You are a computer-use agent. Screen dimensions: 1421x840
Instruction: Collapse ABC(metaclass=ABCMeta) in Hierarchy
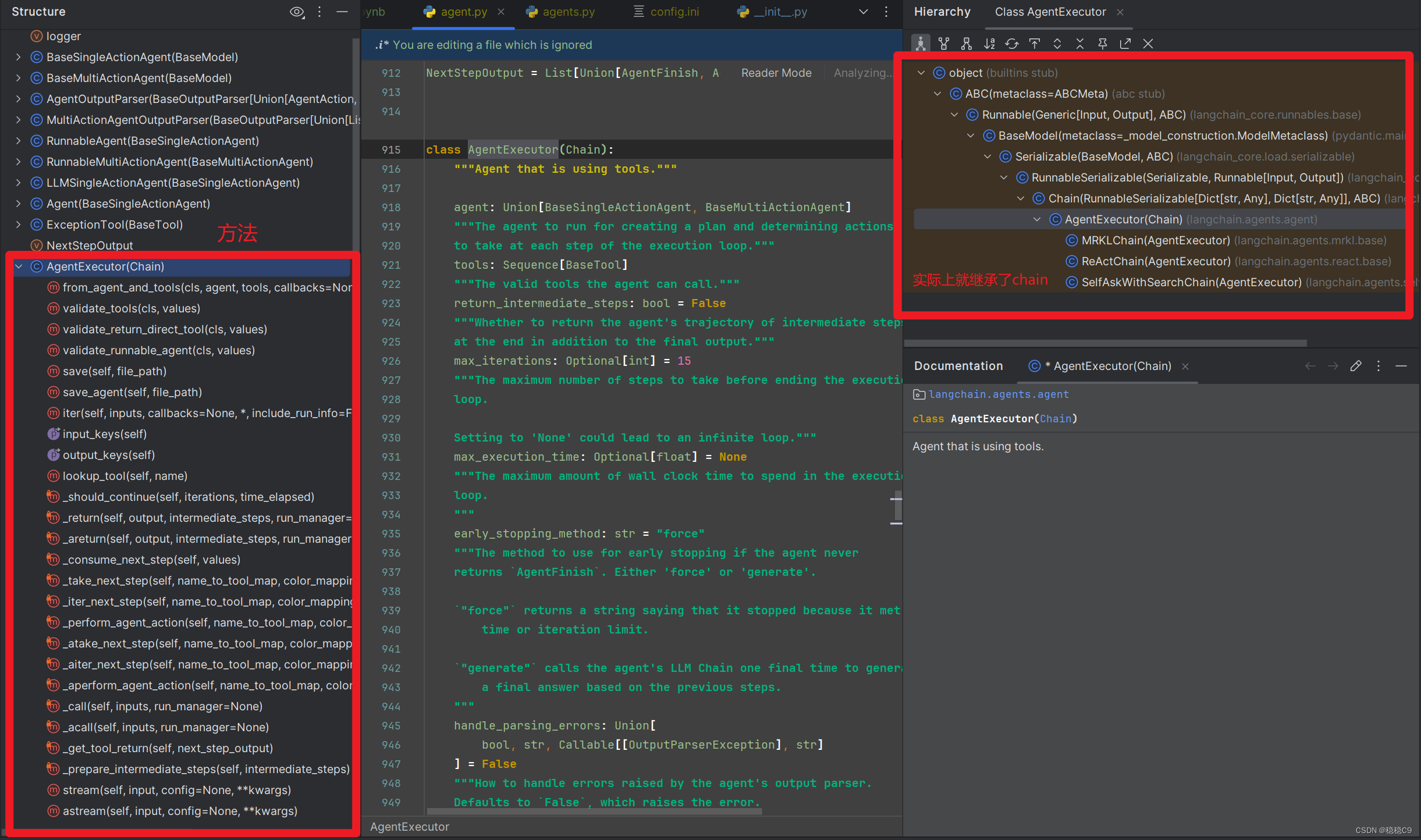937,94
